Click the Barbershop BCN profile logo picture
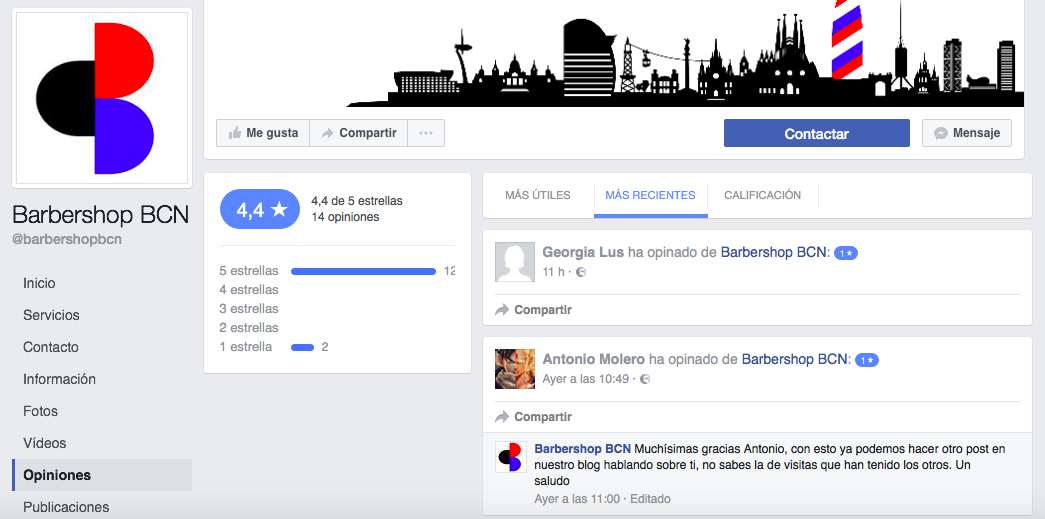 click(102, 99)
